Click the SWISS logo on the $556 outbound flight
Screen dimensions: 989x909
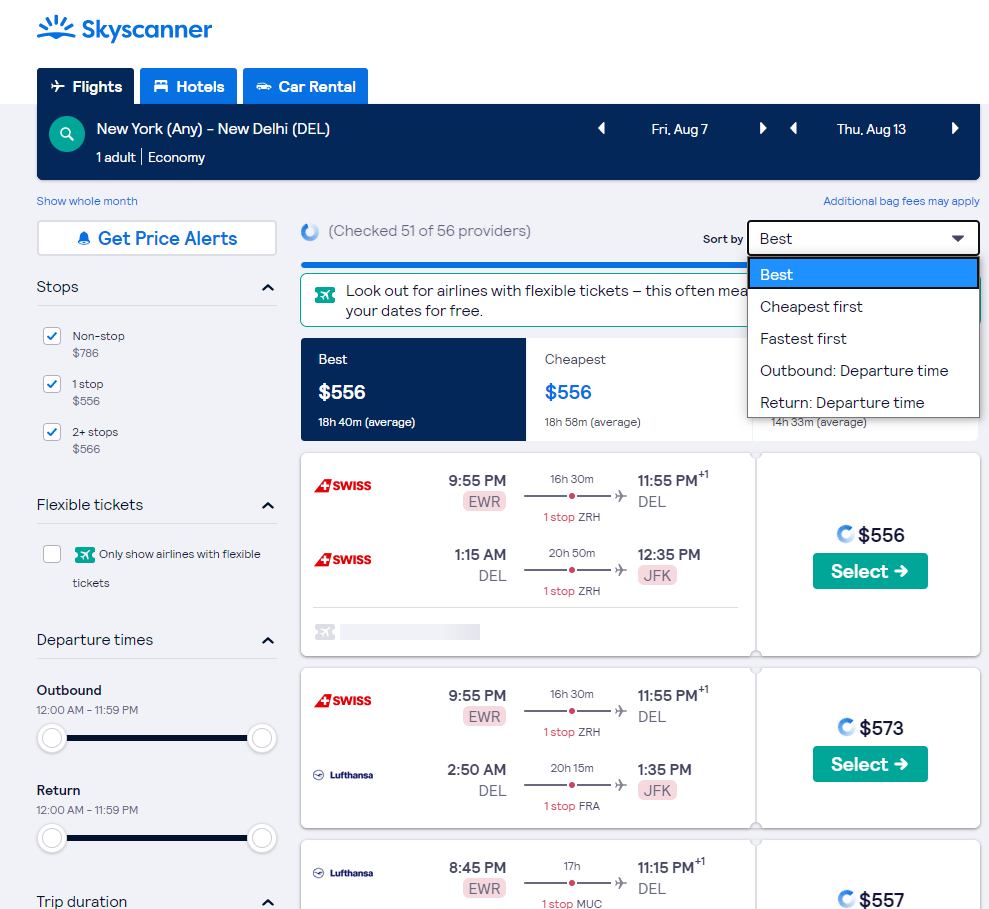click(x=343, y=486)
